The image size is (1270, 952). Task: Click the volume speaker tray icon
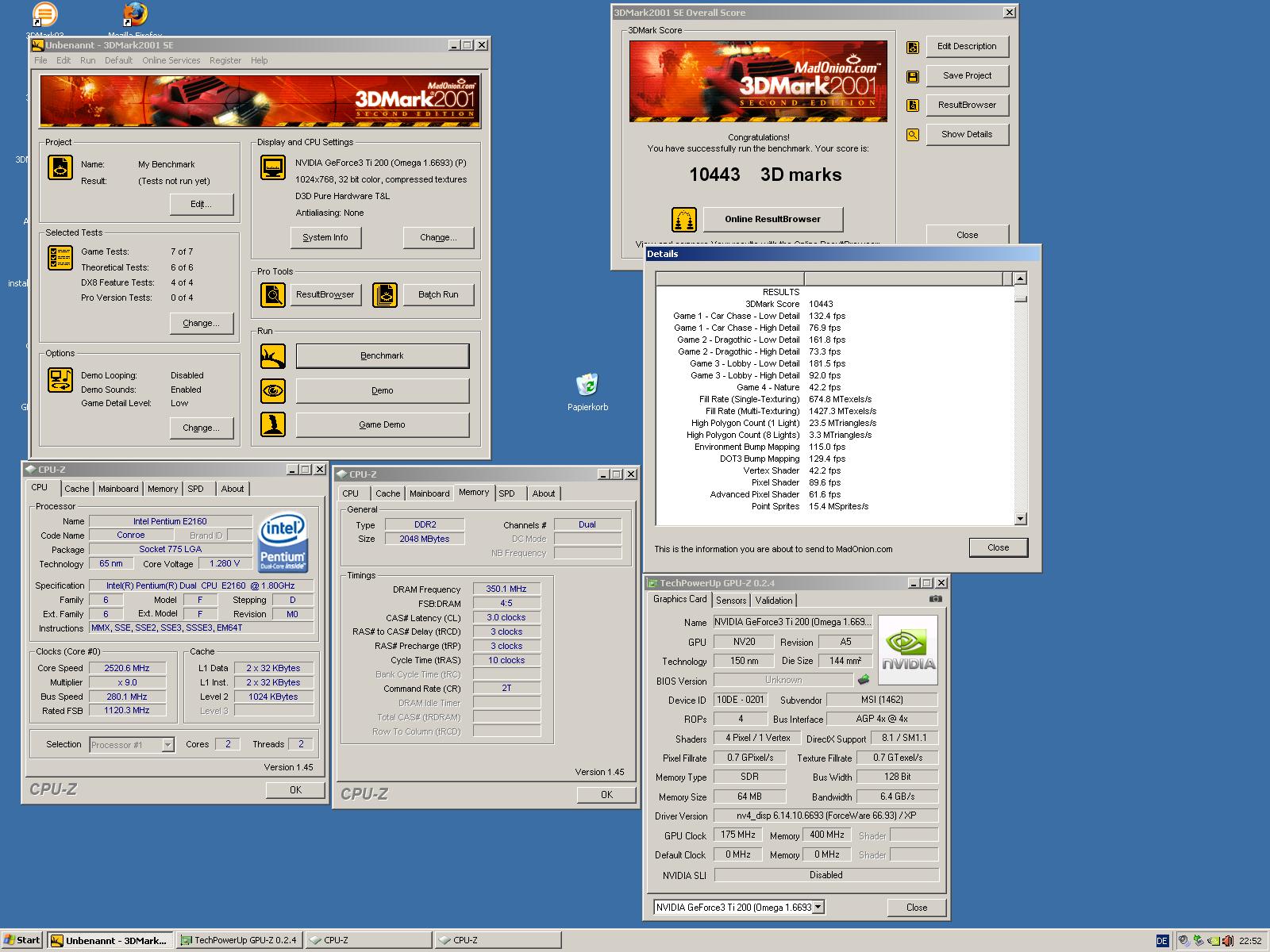point(1229,941)
